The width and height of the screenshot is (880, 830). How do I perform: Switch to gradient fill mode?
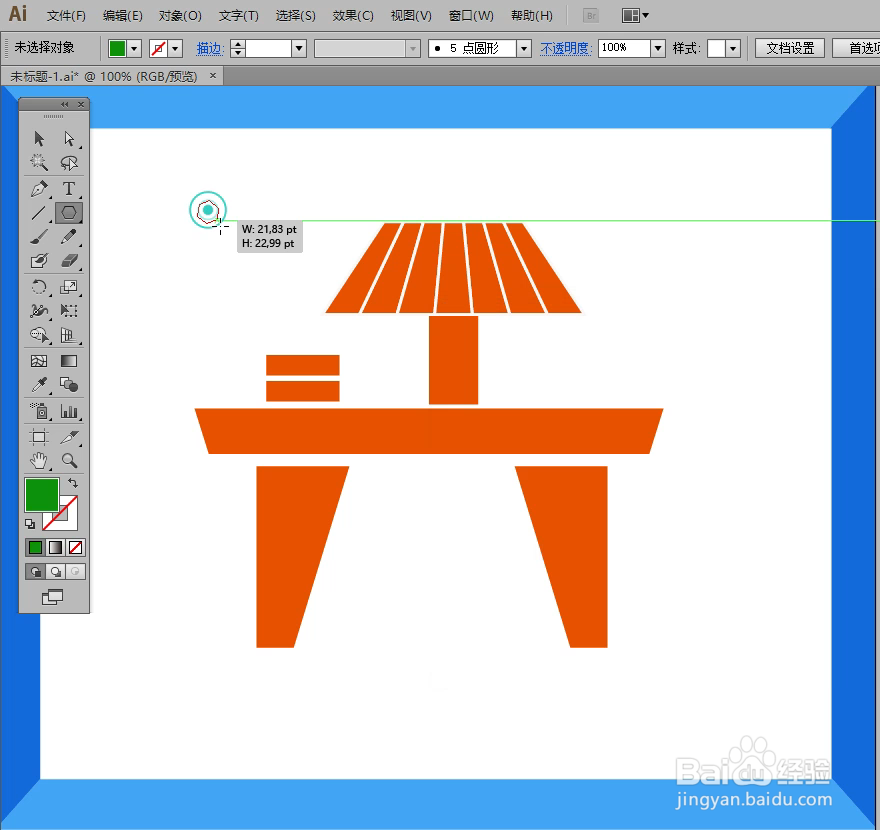click(x=56, y=547)
